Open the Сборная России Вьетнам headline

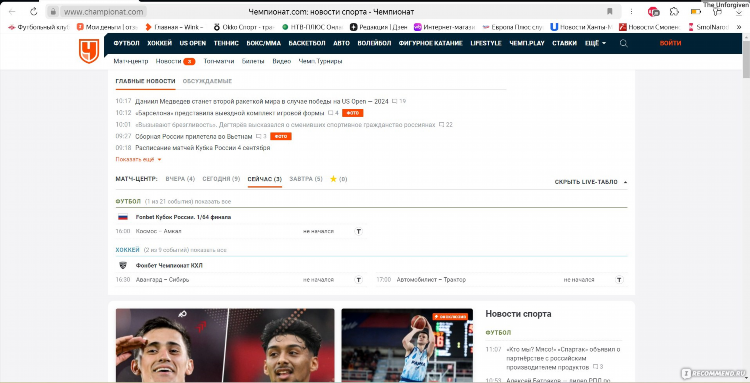pos(194,136)
